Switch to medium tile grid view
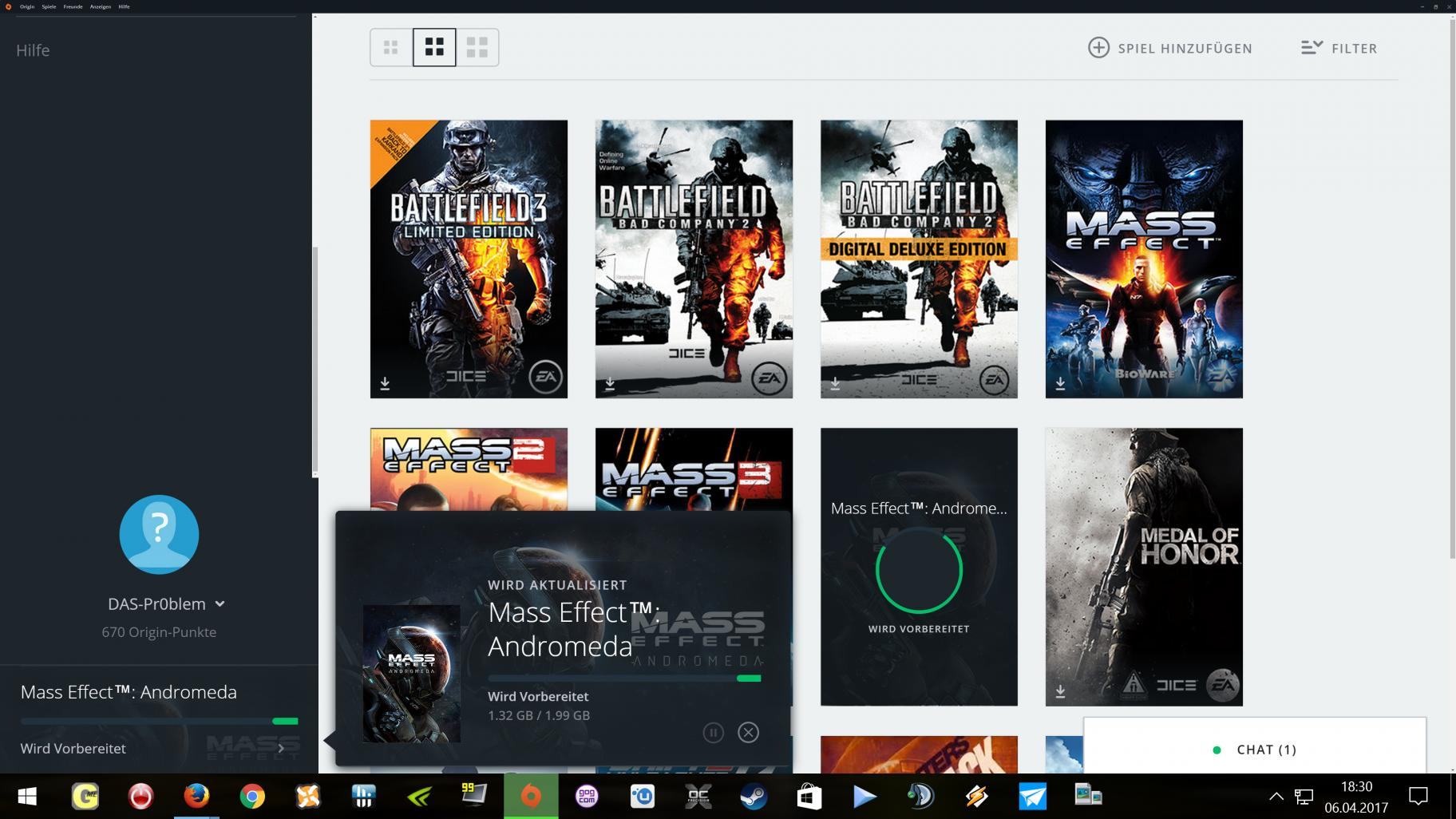Screen dimensions: 1456x819 click(434, 48)
